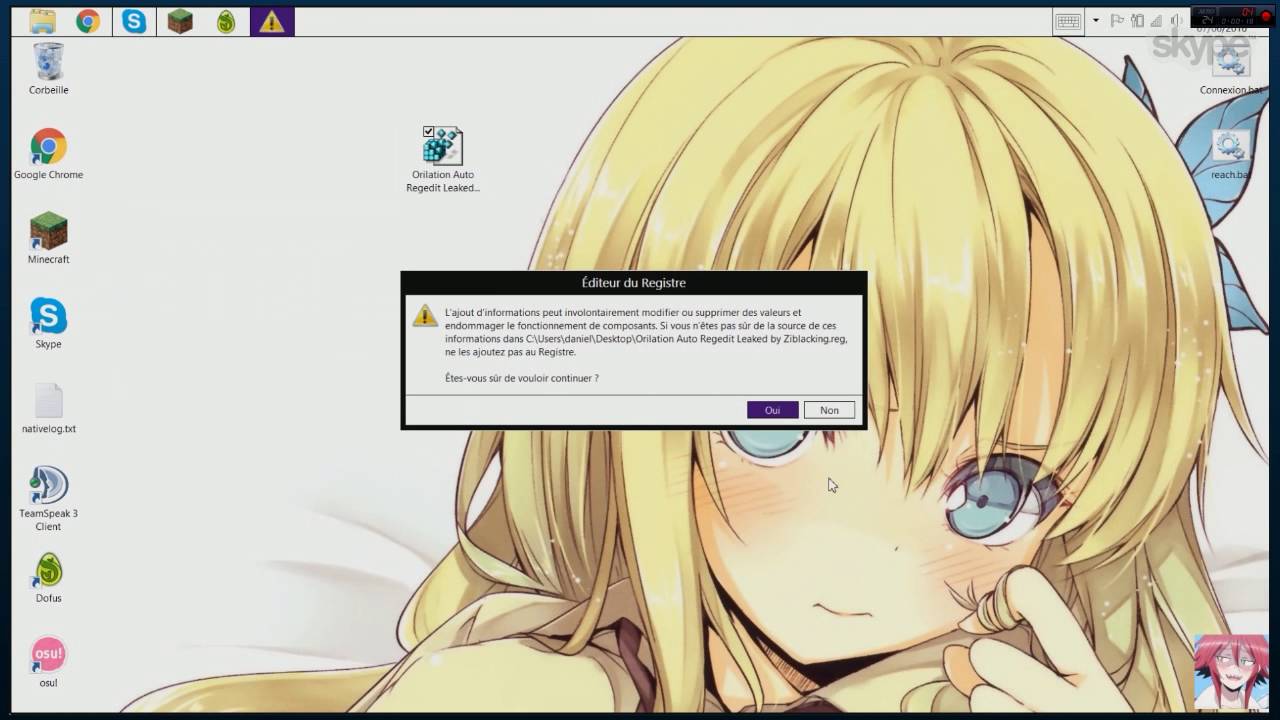The image size is (1280, 720).
Task: Select the reach.bat desktop file
Action: (x=1230, y=154)
